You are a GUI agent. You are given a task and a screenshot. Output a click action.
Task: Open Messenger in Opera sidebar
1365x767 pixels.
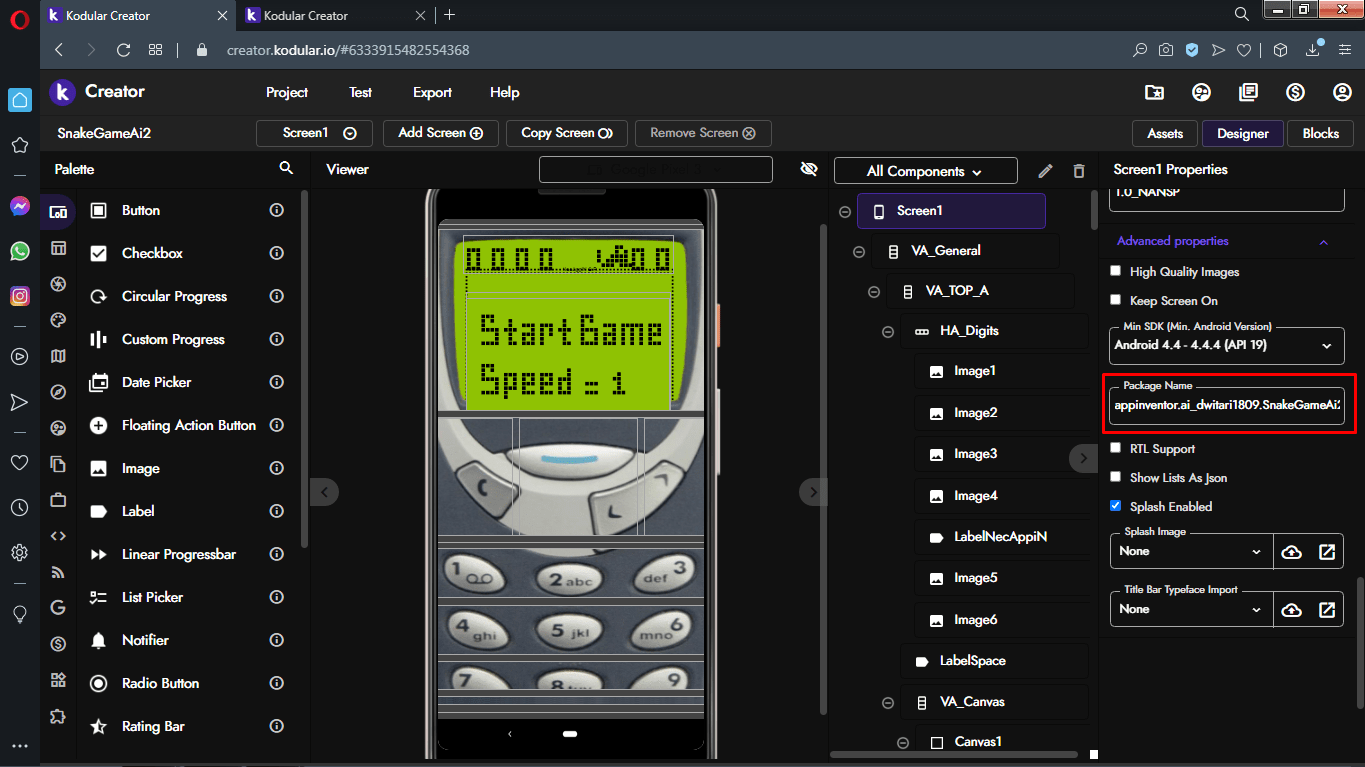[x=19, y=206]
